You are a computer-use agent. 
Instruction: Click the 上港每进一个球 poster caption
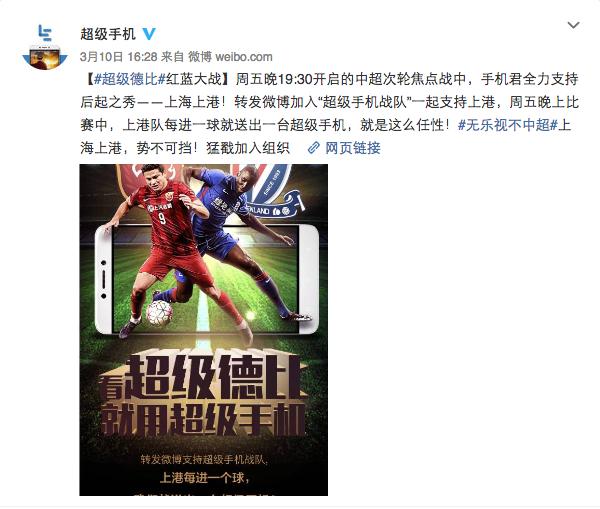click(205, 478)
